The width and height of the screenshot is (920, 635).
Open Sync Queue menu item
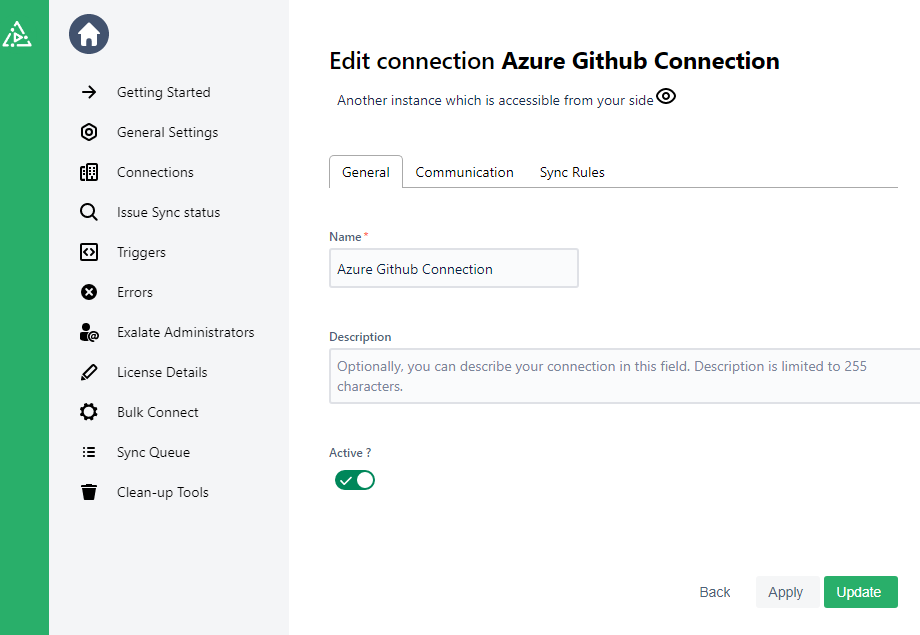click(x=153, y=452)
